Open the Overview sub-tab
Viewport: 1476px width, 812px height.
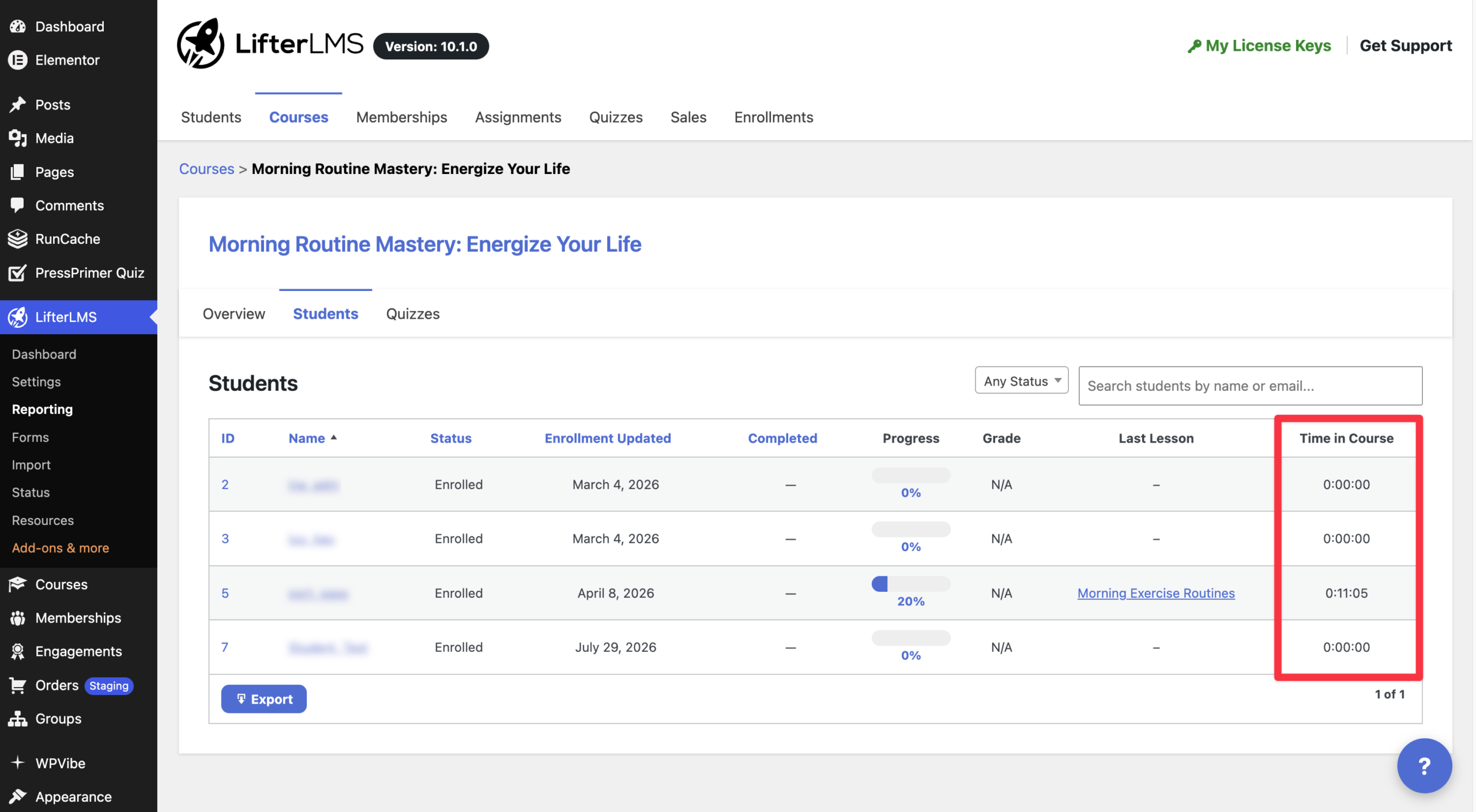(x=234, y=314)
